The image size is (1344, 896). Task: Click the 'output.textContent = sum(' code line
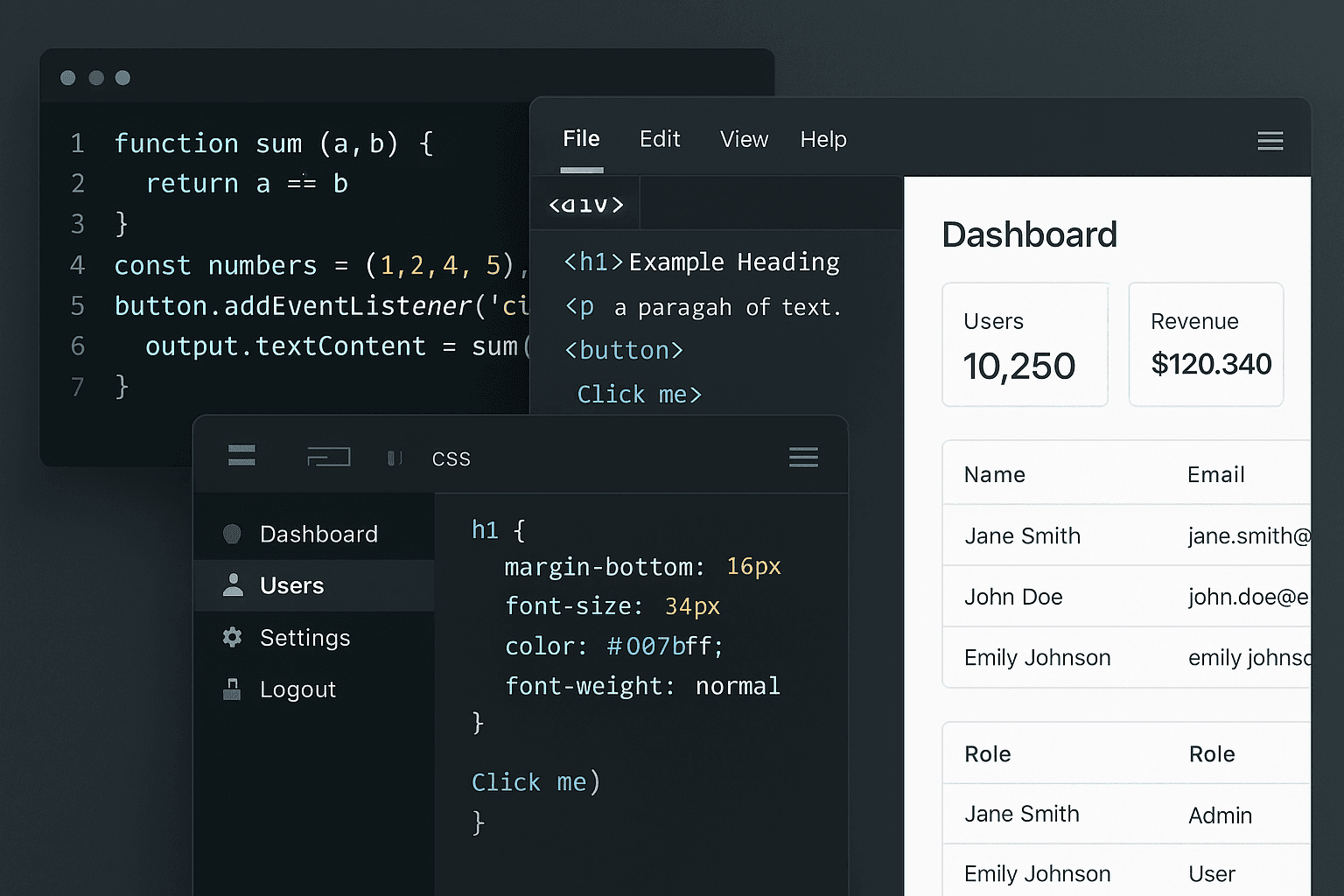[337, 346]
